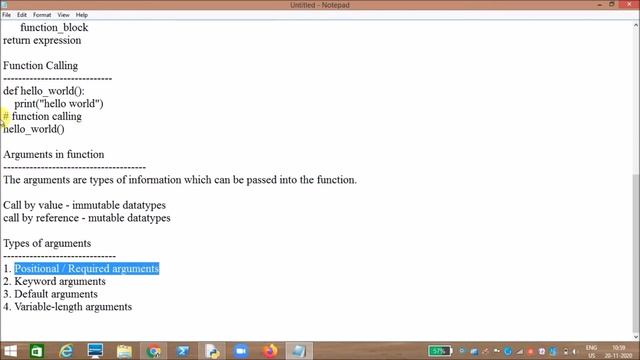Switch to Google Chrome on taskbar
The width and height of the screenshot is (640, 360).
tap(153, 351)
